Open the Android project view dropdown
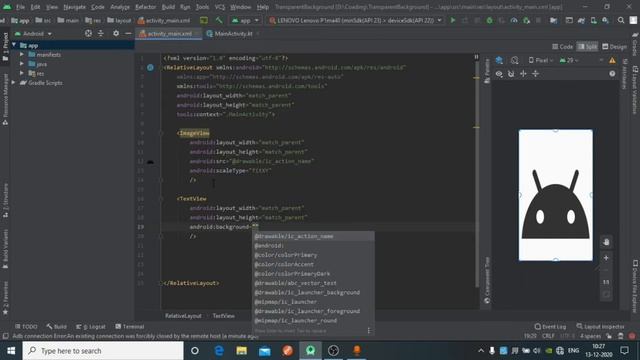This screenshot has width=640, height=360. 33,33
